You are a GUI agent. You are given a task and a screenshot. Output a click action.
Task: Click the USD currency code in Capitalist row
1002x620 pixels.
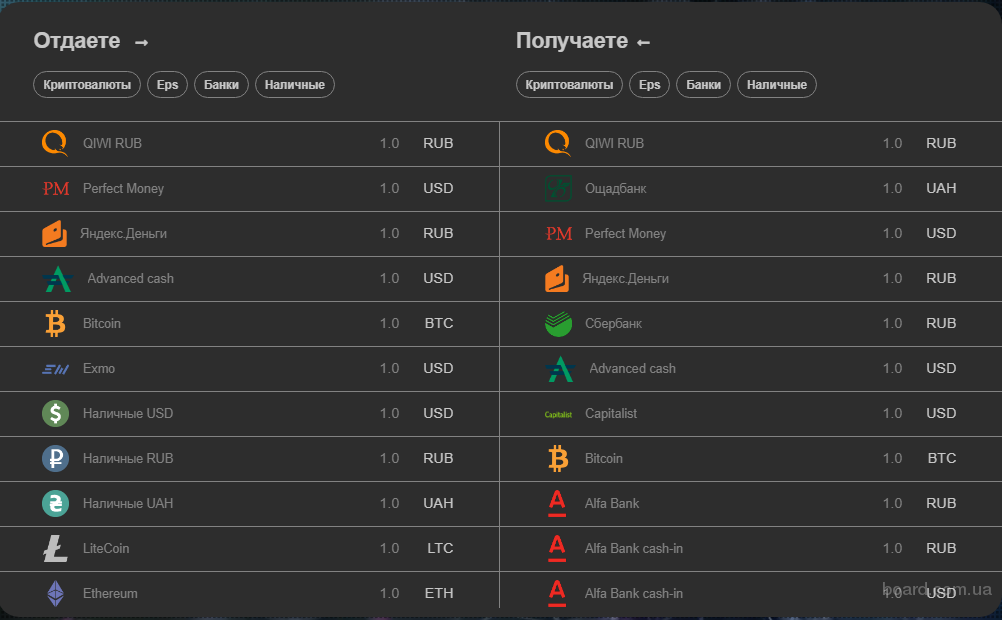coord(941,414)
